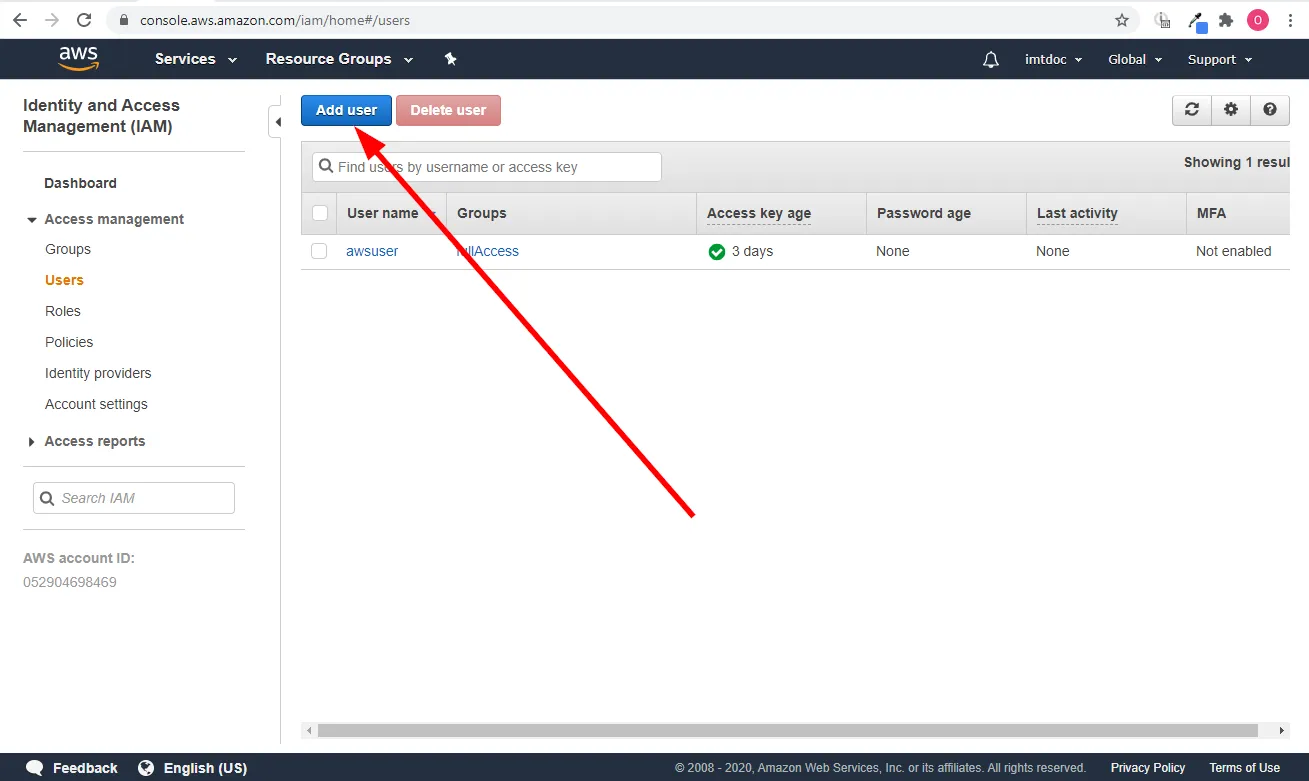Click the AWS account ID number 052904698469

70,582
